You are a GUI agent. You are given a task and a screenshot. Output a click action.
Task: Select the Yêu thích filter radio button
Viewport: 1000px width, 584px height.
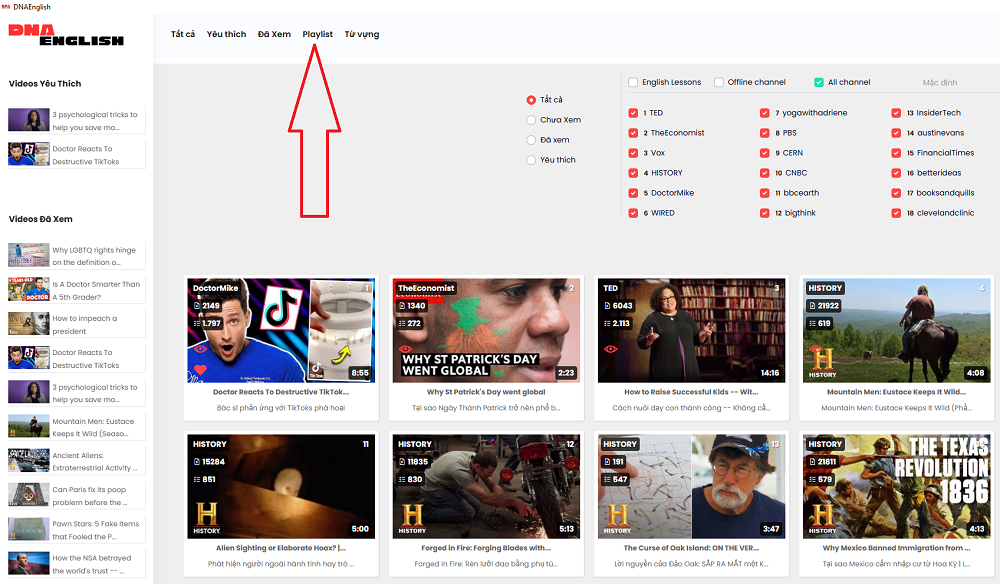531,160
